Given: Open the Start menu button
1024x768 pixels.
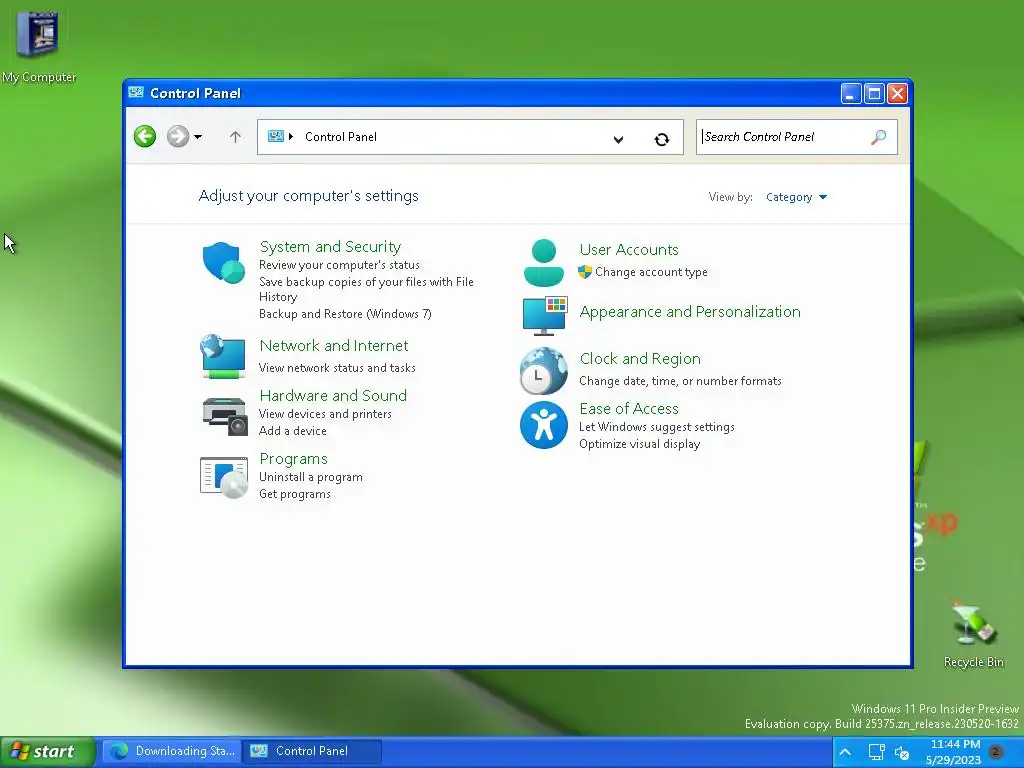Looking at the screenshot, I should [46, 752].
